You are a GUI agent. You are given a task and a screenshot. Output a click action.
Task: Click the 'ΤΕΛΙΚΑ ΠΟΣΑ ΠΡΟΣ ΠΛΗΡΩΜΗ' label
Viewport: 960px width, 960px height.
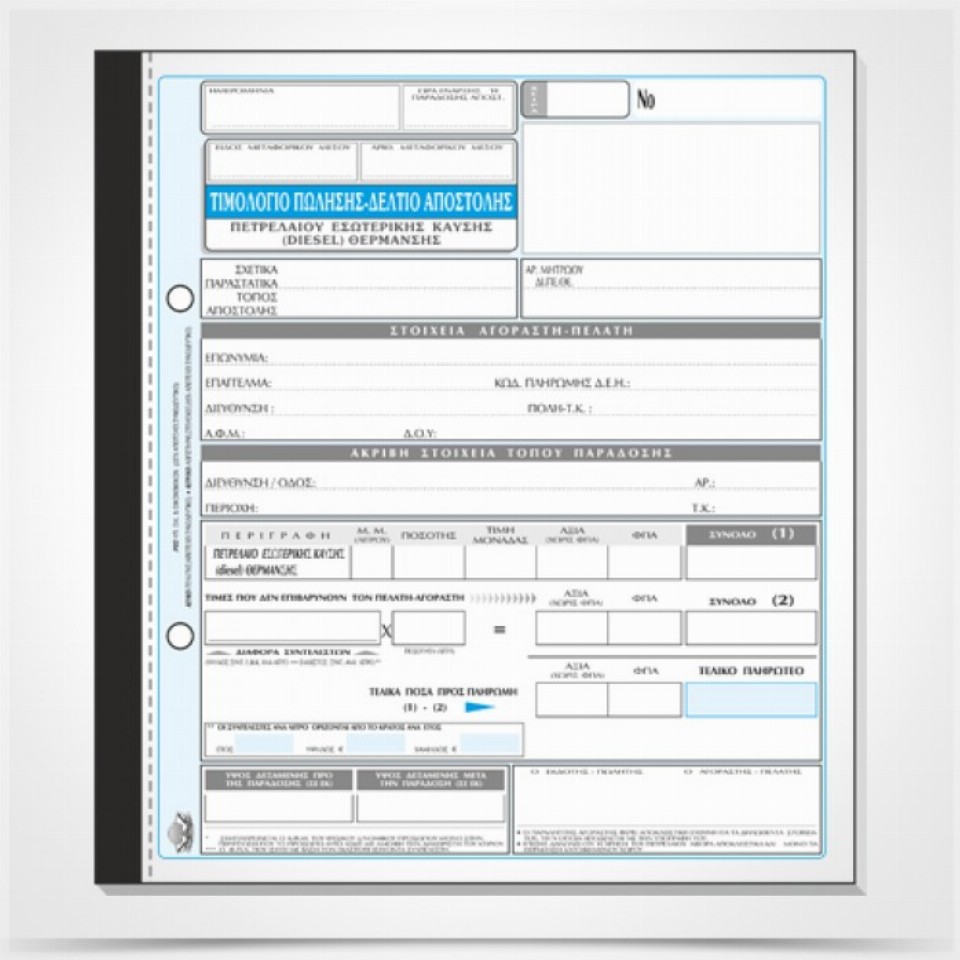tap(443, 692)
